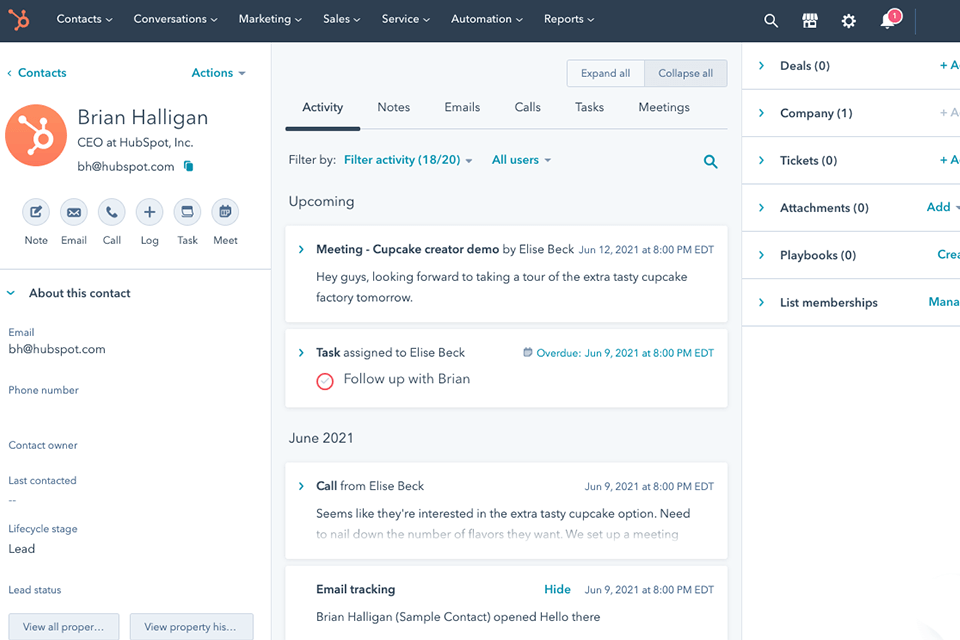Open the Service menu
This screenshot has width=960, height=640.
[405, 19]
